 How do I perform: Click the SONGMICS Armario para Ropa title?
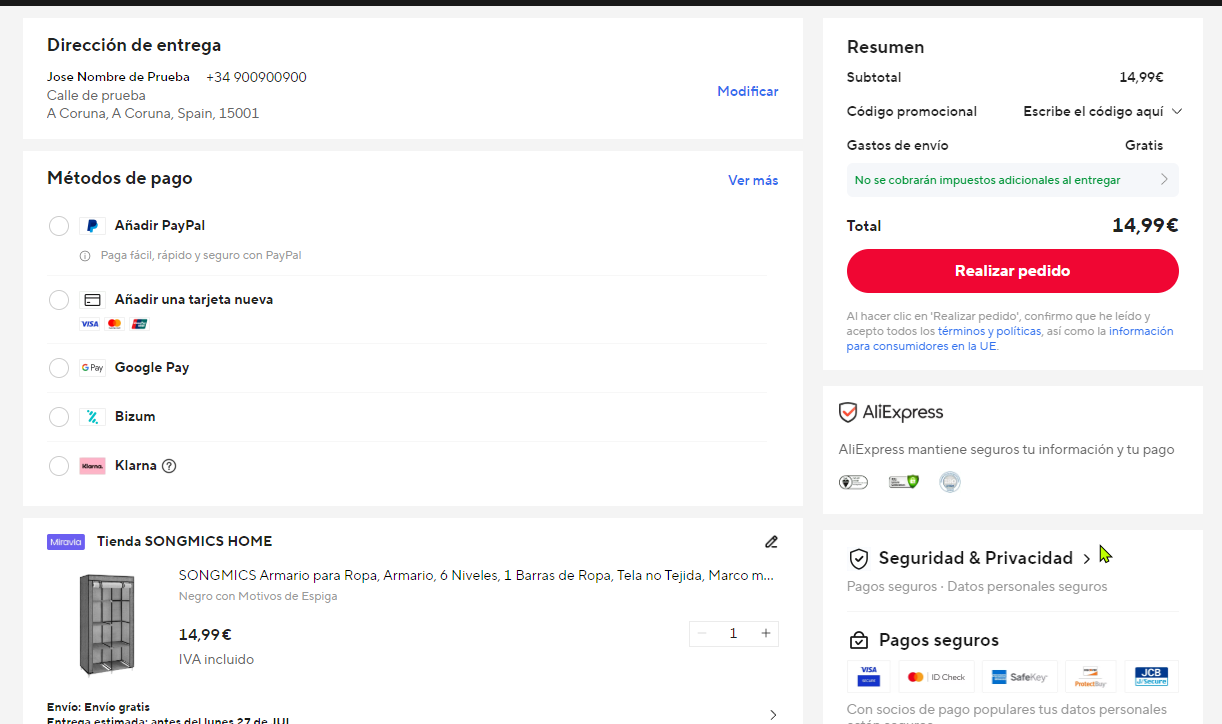[476, 576]
